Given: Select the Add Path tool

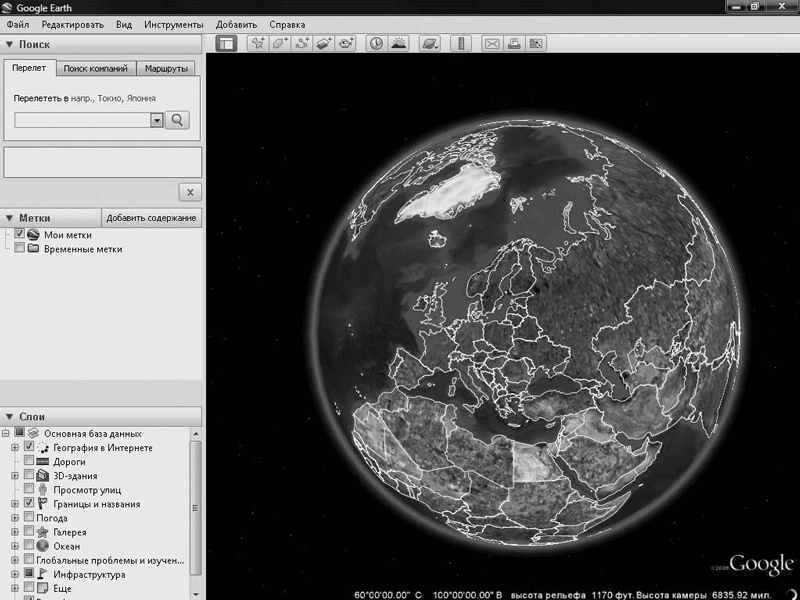Looking at the screenshot, I should [302, 43].
